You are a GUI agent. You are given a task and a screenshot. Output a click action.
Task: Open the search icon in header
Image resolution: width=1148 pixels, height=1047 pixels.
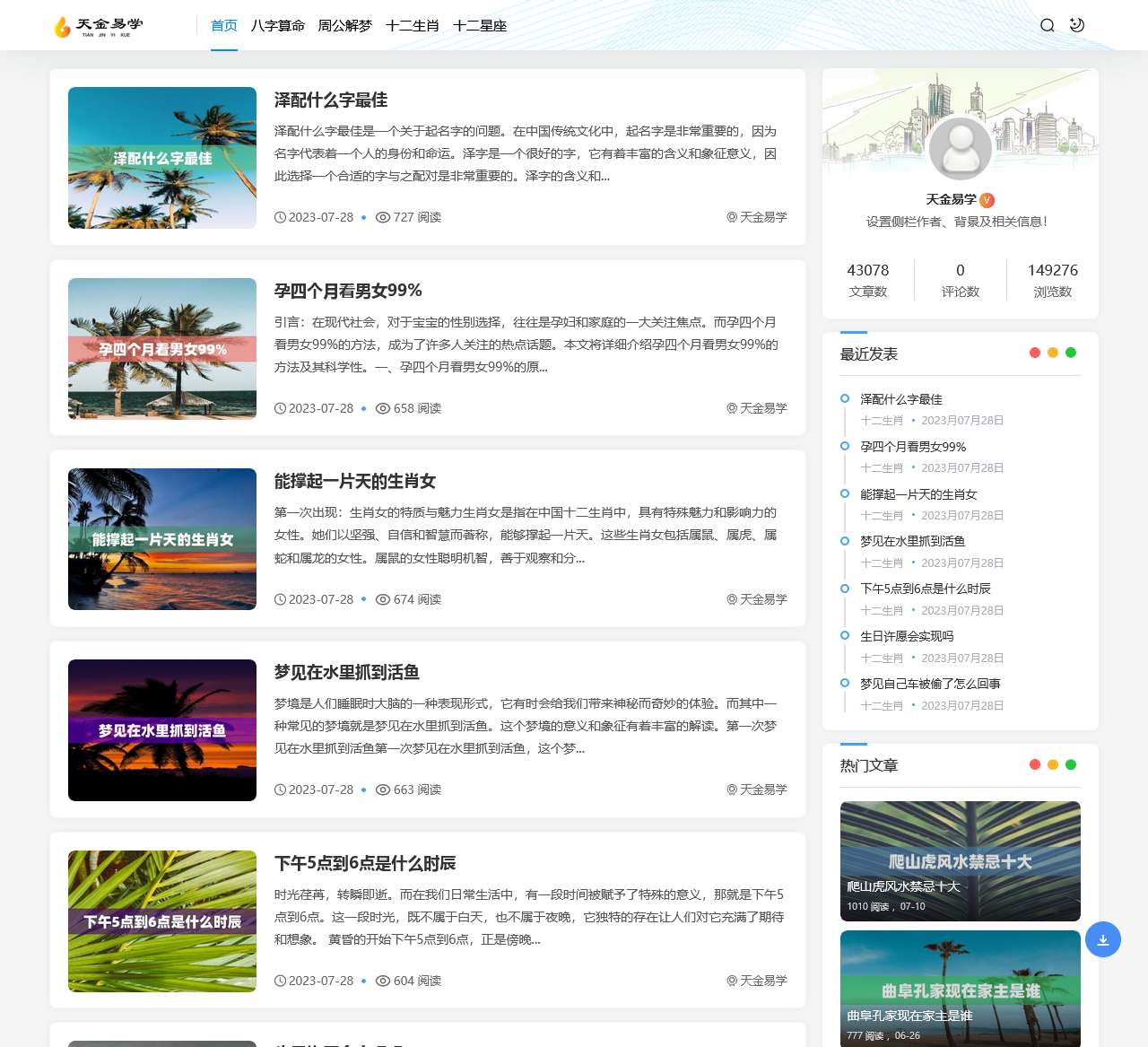(1047, 25)
